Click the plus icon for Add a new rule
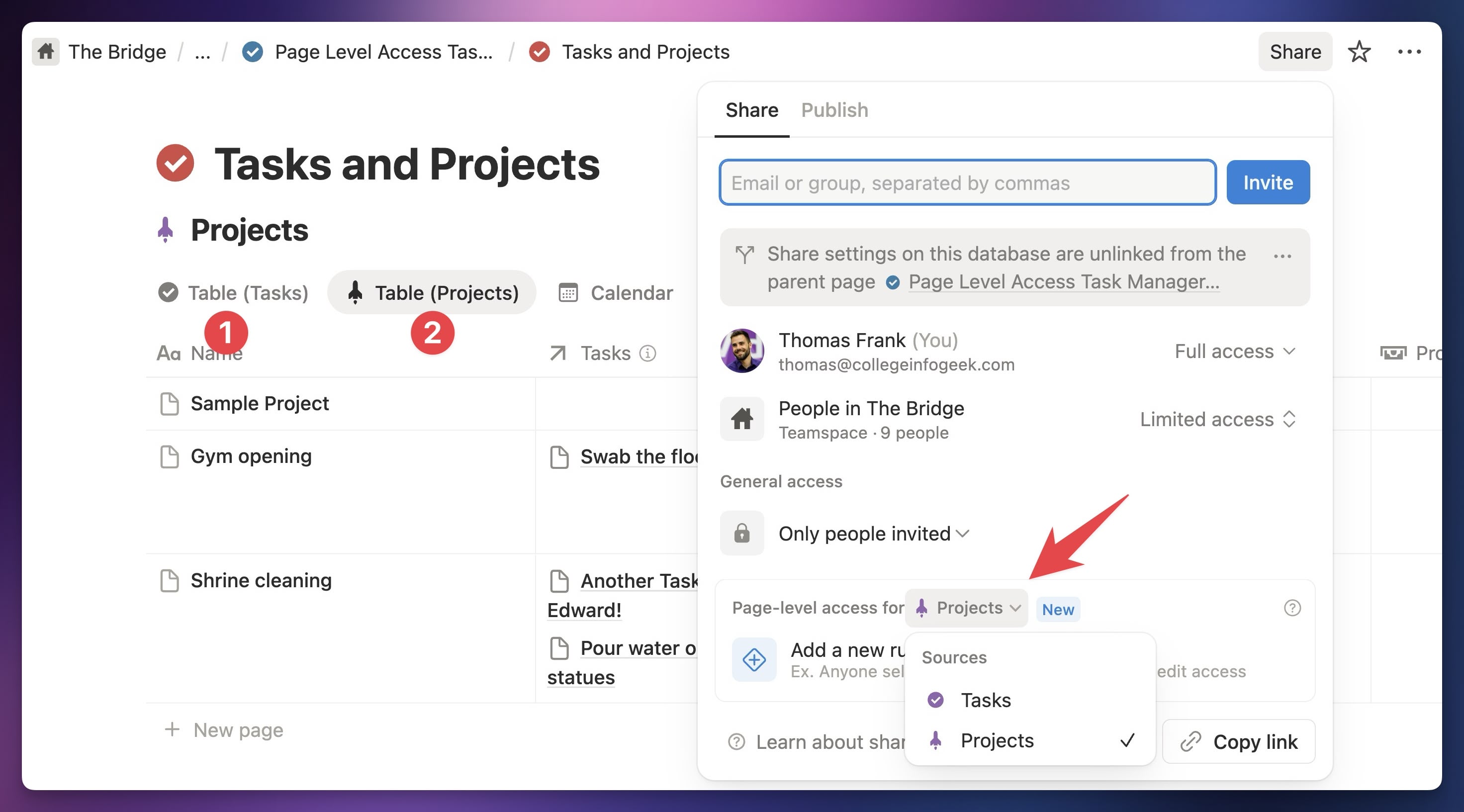This screenshot has width=1464, height=812. tap(754, 660)
